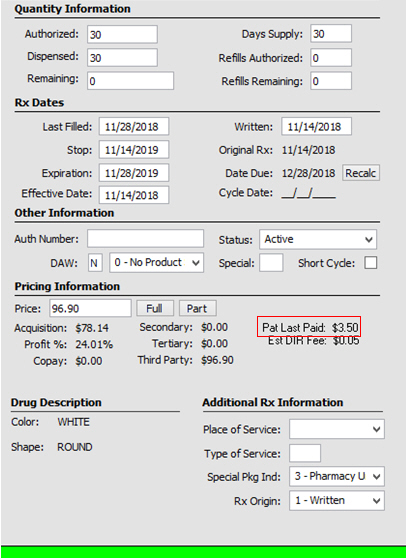
Task: Click into the Auth Number field
Action: click(146, 238)
